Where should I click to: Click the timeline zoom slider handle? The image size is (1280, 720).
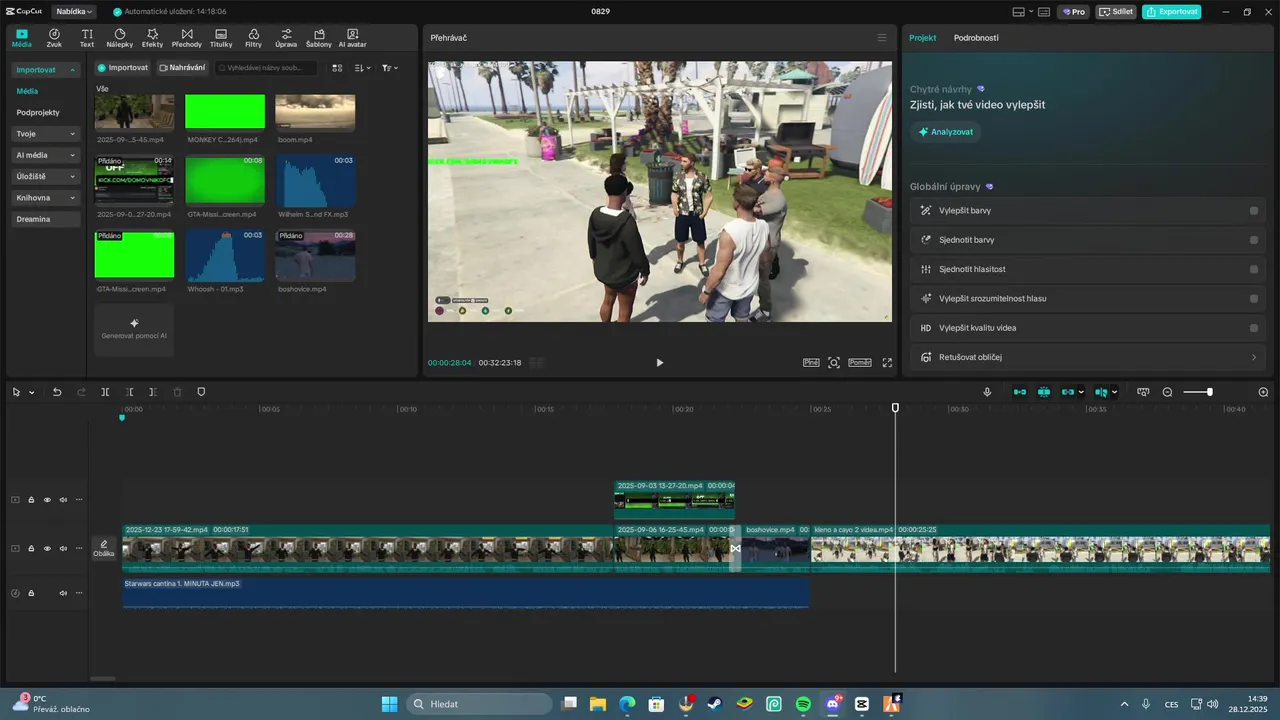[x=1210, y=392]
